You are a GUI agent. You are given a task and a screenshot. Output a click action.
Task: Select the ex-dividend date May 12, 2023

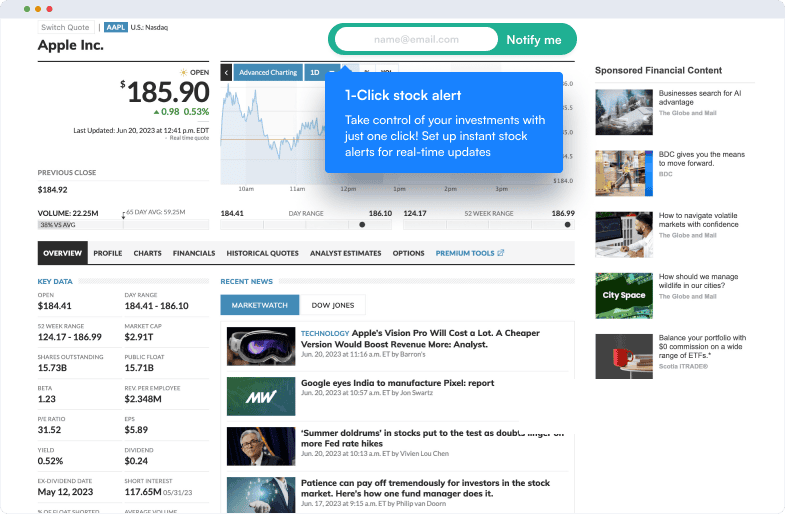[x=65, y=492]
